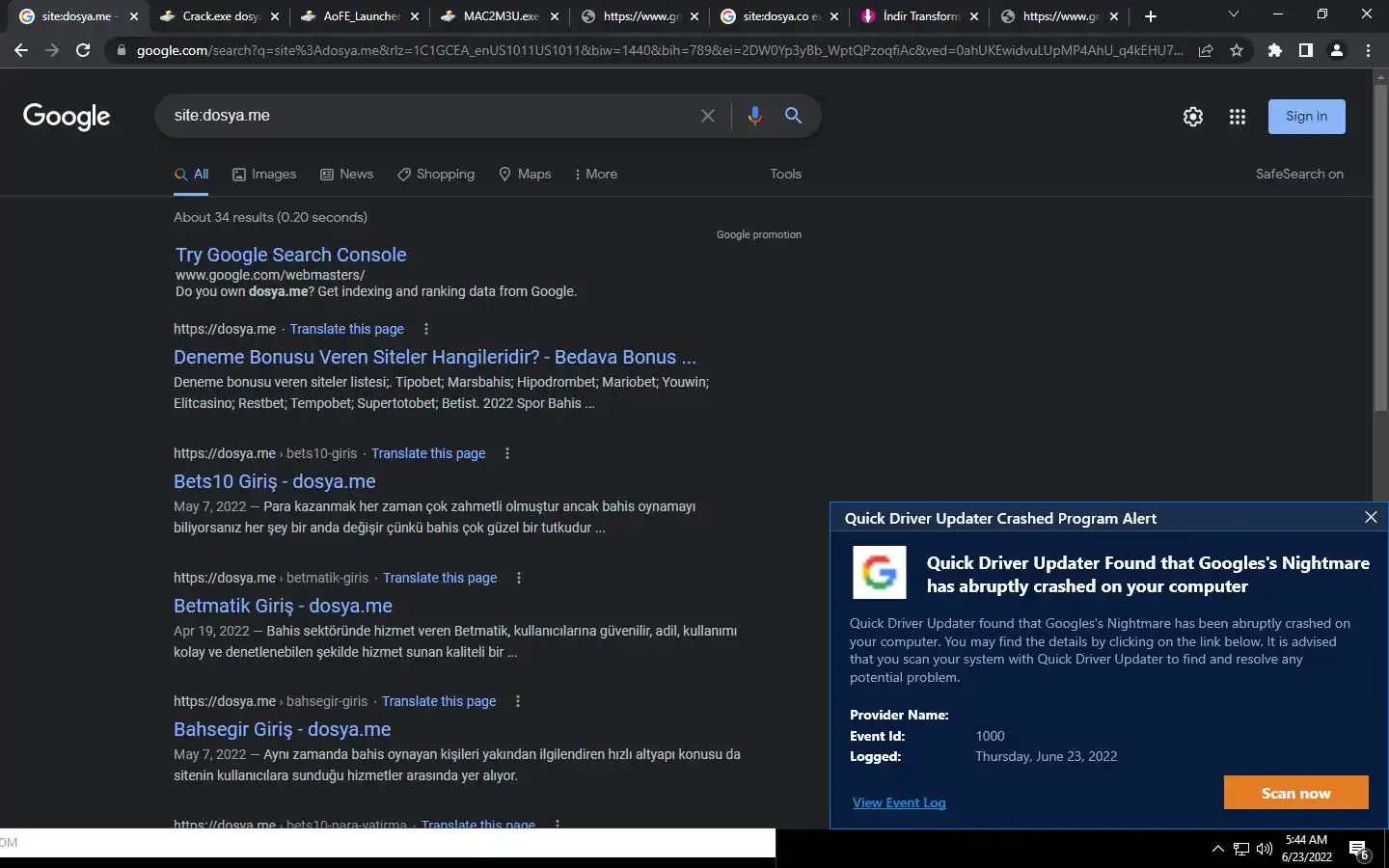
Task: Open the Chrome profile icon
Action: [x=1337, y=50]
